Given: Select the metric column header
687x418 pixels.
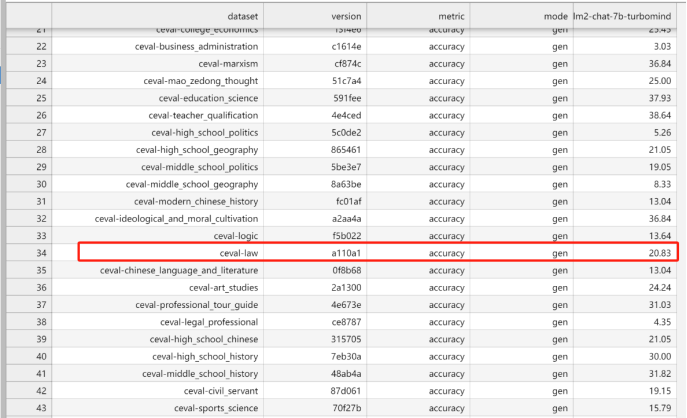Looking at the screenshot, I should click(x=418, y=16).
